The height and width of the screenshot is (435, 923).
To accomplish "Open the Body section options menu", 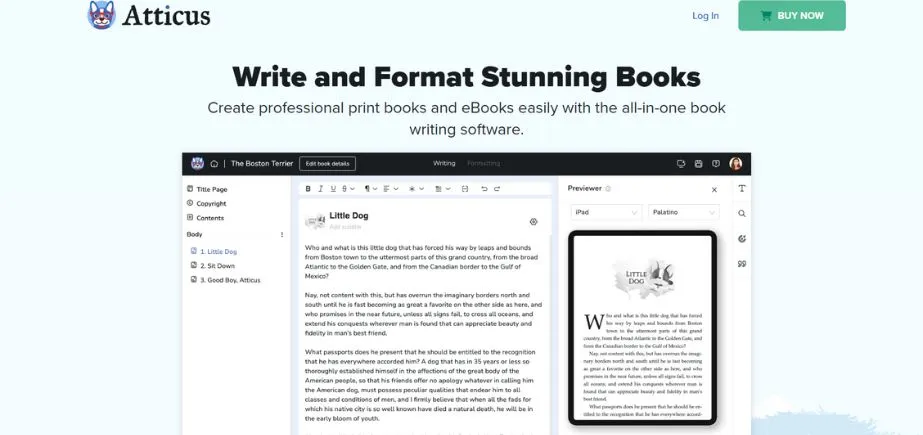I will click(282, 234).
